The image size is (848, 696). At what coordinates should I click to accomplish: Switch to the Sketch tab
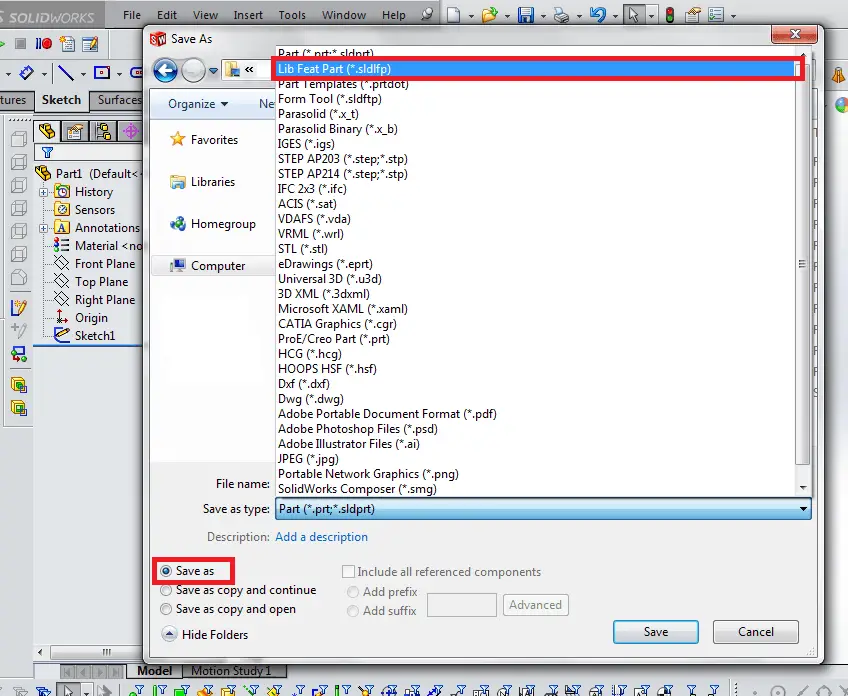[x=61, y=100]
